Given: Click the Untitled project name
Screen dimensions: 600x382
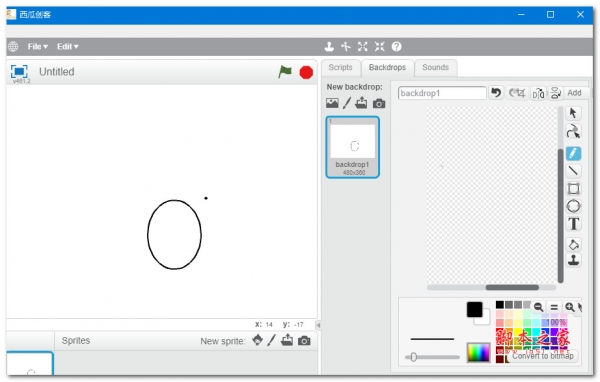Looking at the screenshot, I should [57, 72].
